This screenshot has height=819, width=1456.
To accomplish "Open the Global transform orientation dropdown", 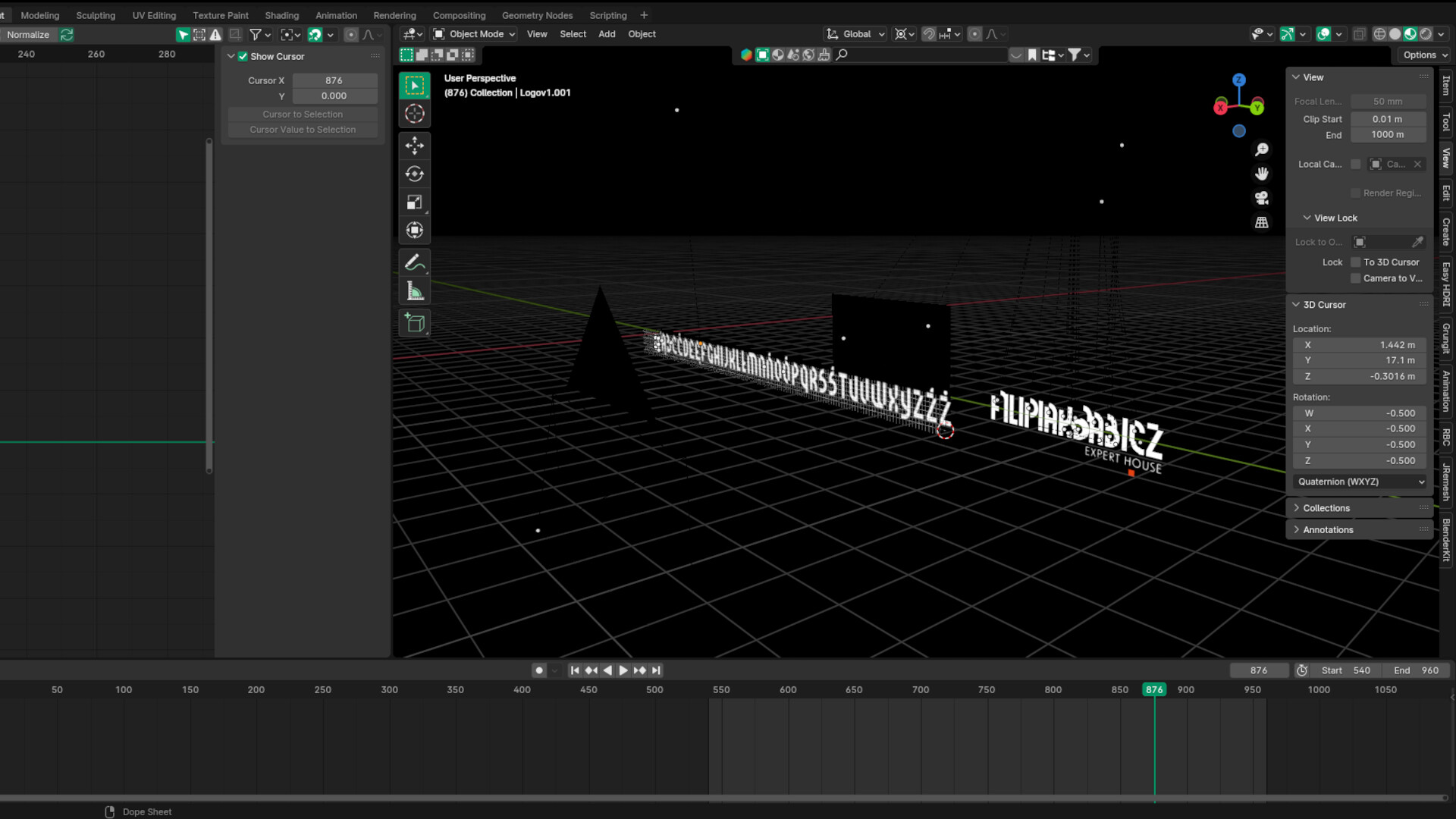I will (x=855, y=33).
